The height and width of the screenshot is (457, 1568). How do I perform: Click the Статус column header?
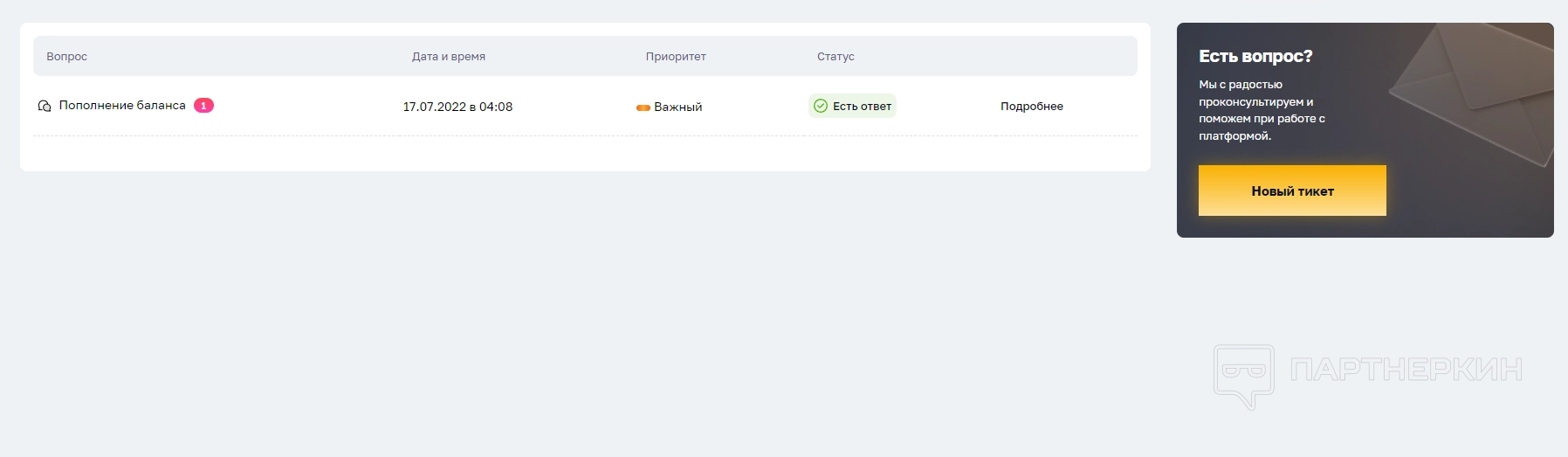click(x=836, y=57)
